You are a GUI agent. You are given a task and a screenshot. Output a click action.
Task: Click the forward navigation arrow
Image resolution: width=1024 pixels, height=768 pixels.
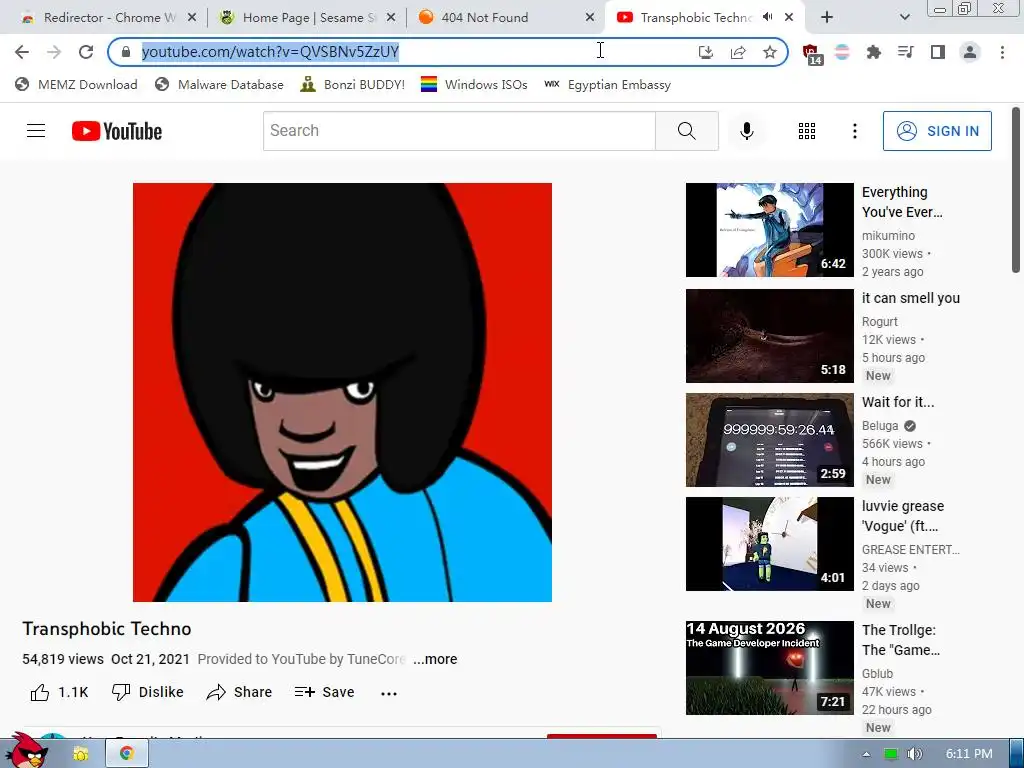tap(54, 52)
